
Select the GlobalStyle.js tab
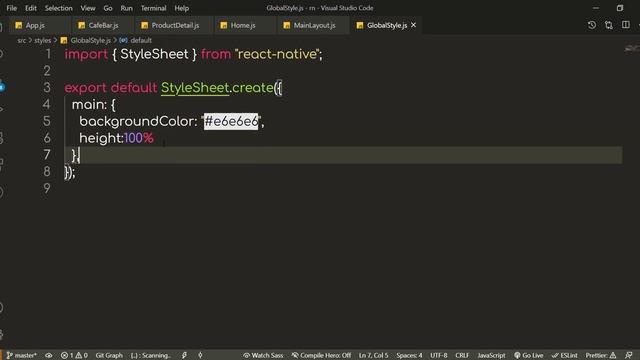click(x=387, y=25)
